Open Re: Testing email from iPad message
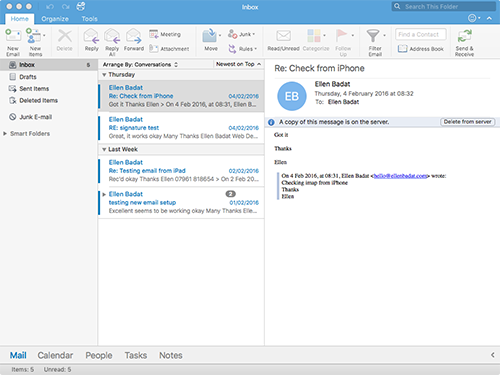Screen dimensions: 500x375 click(x=182, y=171)
